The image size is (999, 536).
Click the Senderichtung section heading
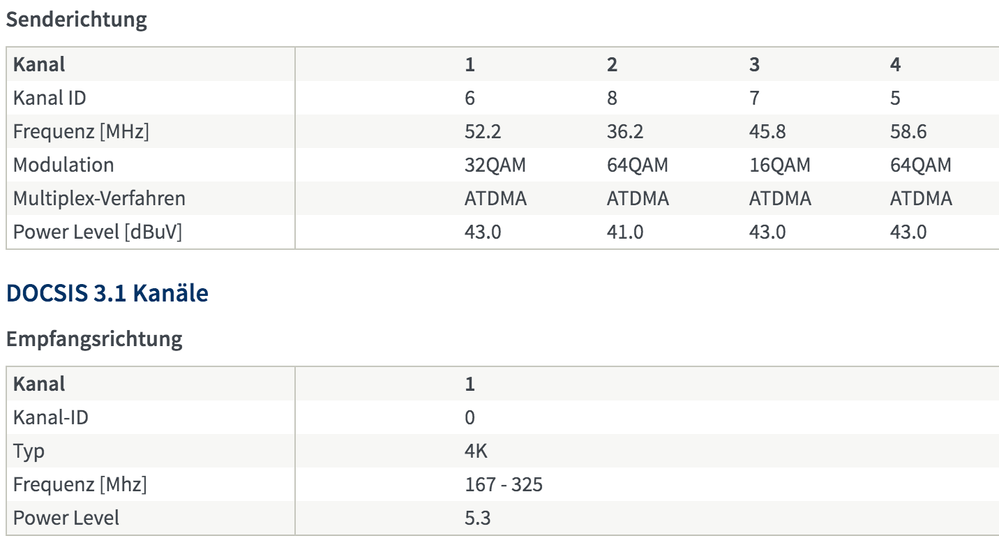pos(76,19)
